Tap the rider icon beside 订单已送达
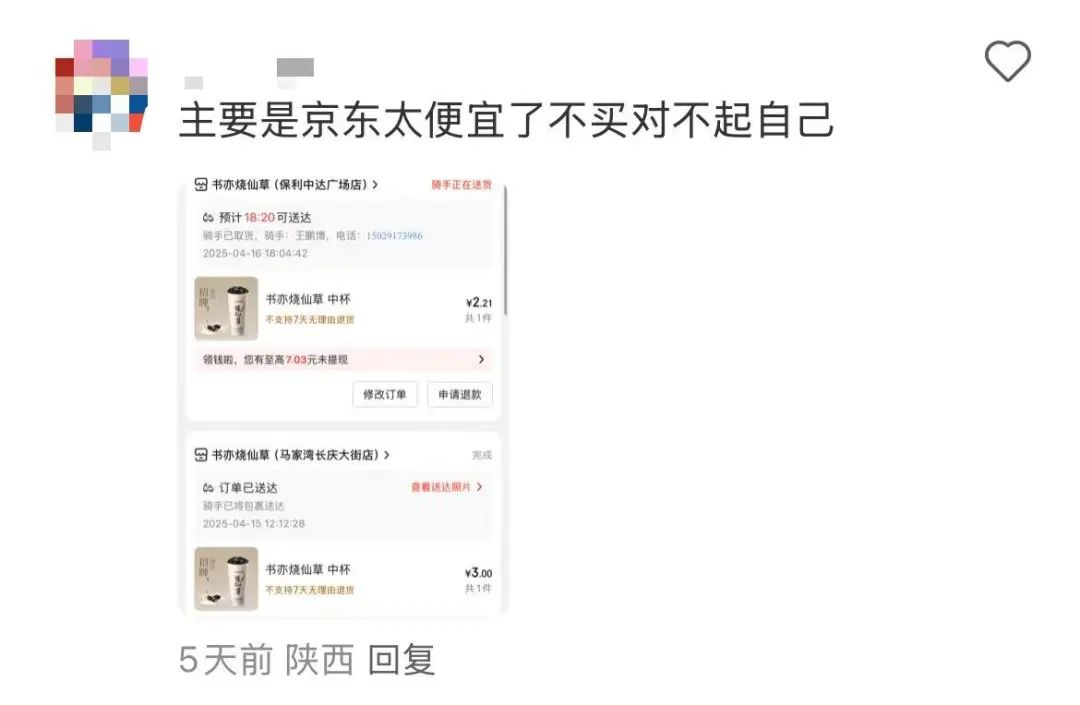Viewport: 1080px width, 705px height. coord(208,488)
